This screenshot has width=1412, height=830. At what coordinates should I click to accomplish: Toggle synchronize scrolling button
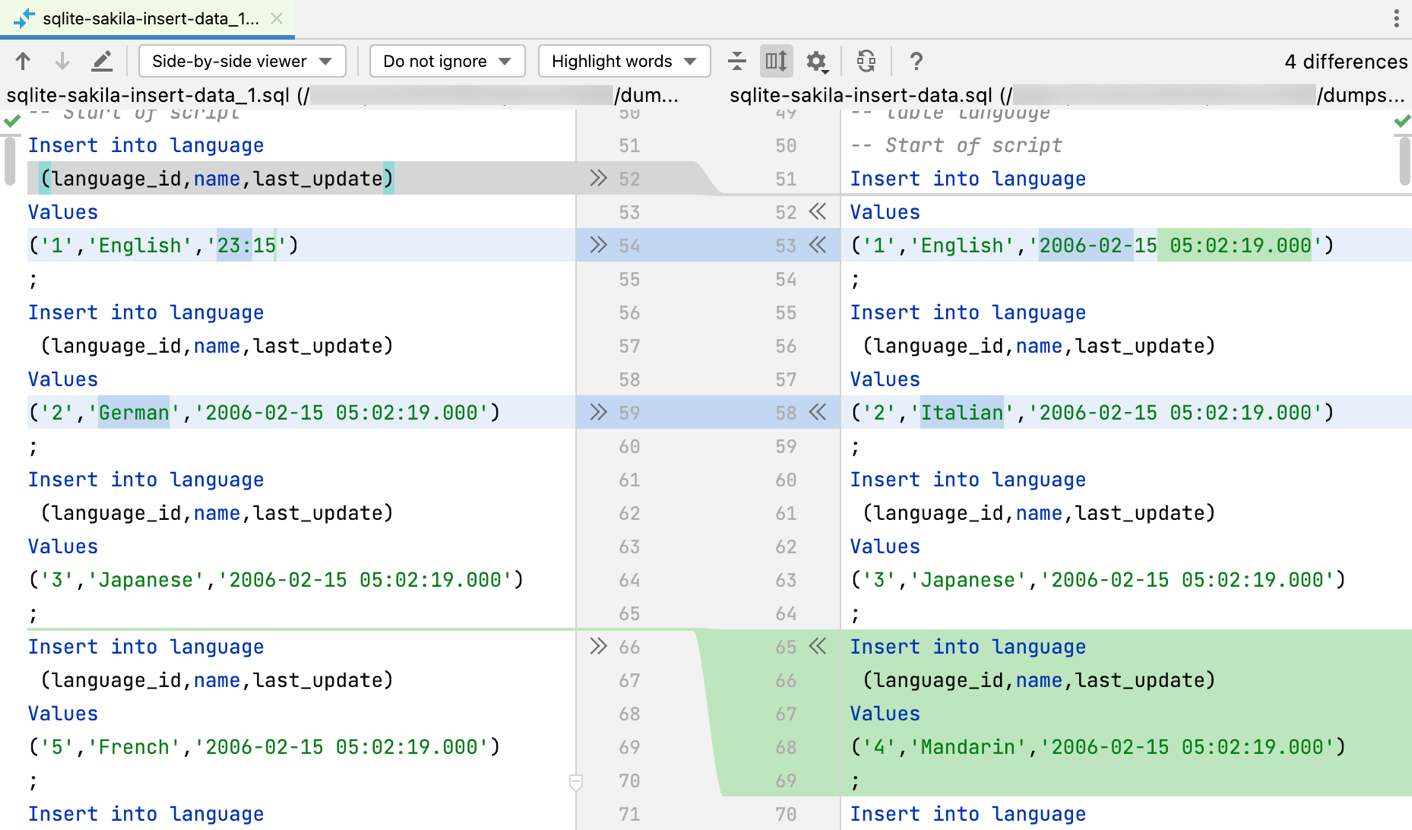point(776,62)
